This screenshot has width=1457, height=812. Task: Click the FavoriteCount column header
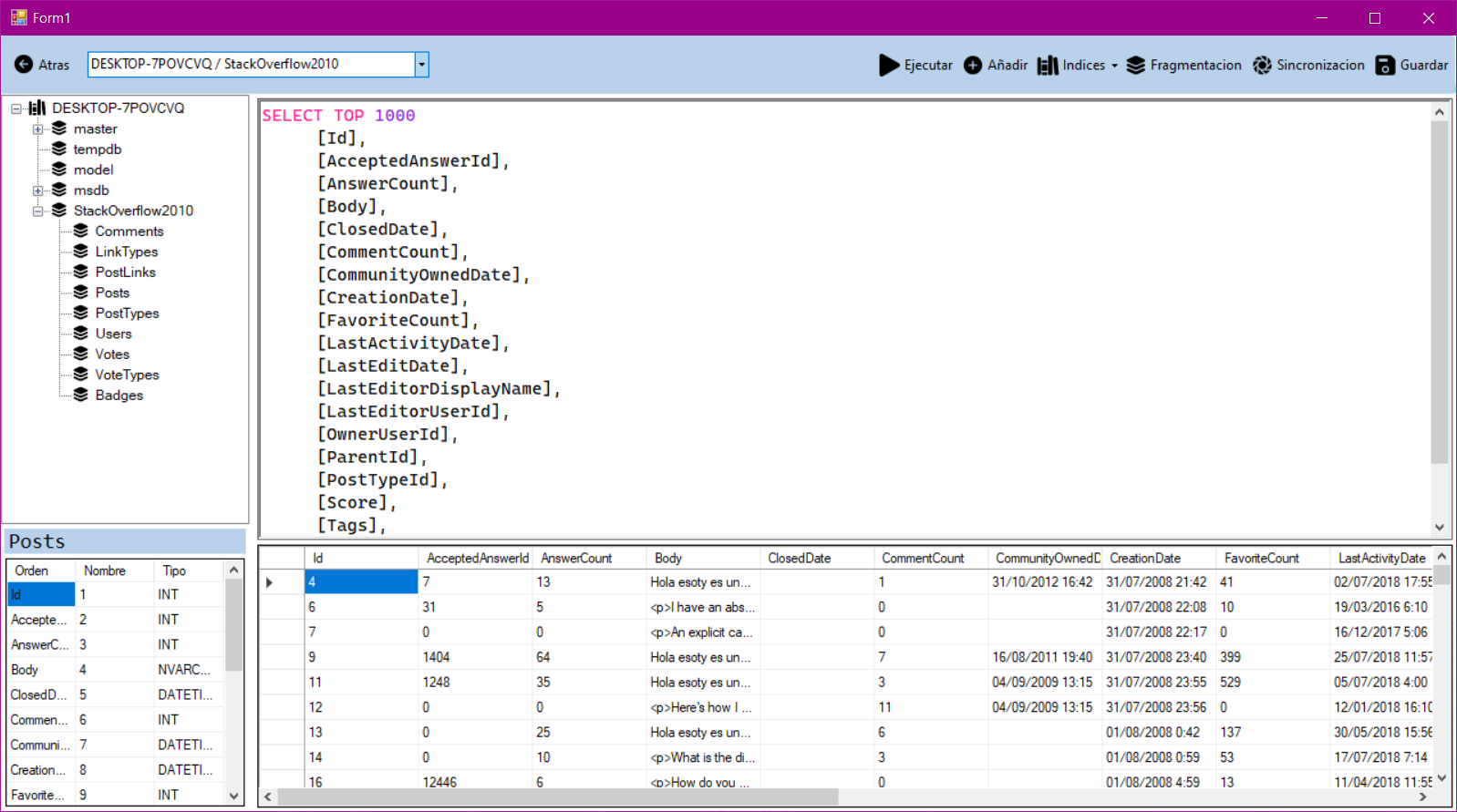[1273, 558]
